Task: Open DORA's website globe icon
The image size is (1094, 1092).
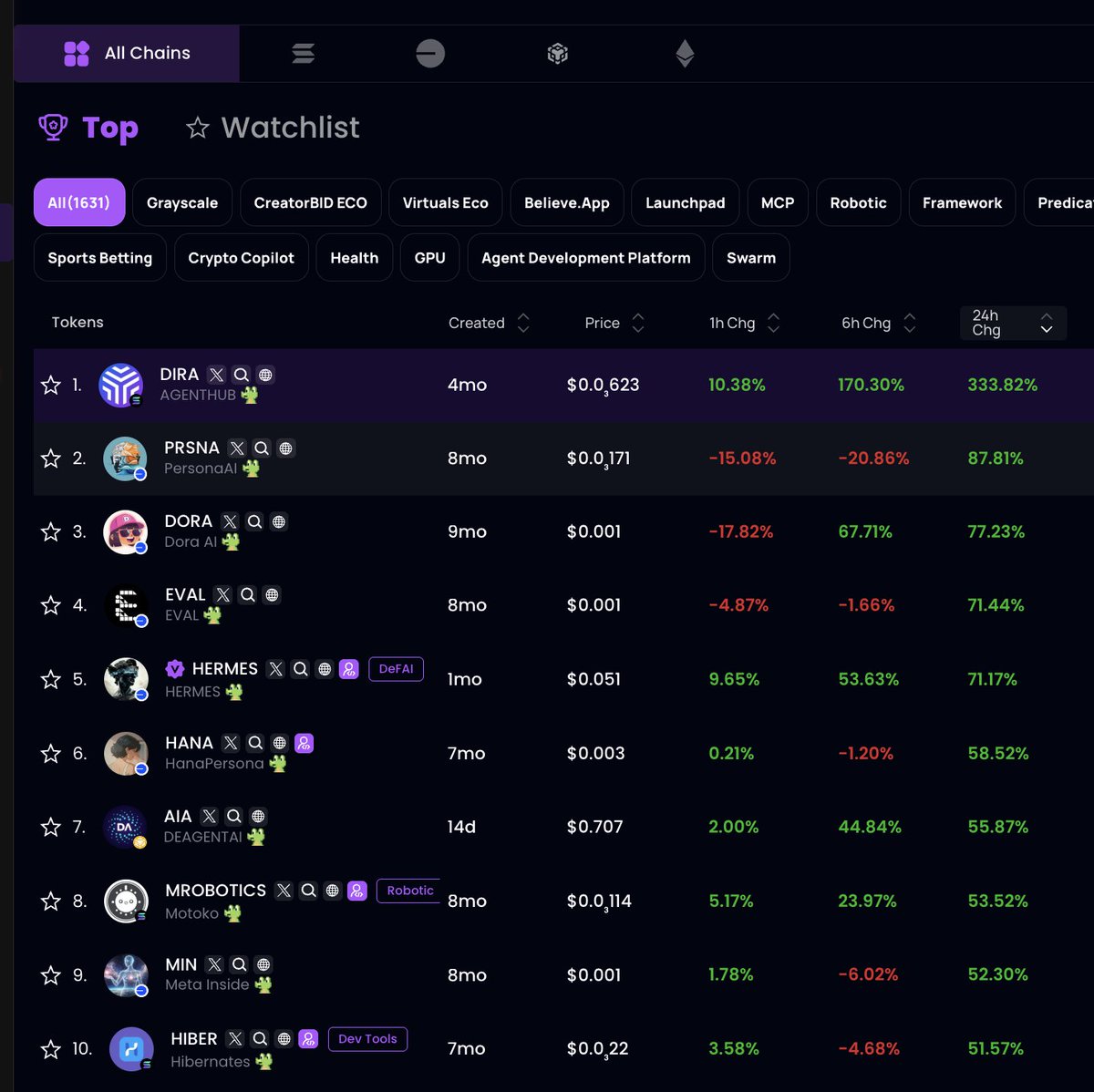Action: (279, 521)
